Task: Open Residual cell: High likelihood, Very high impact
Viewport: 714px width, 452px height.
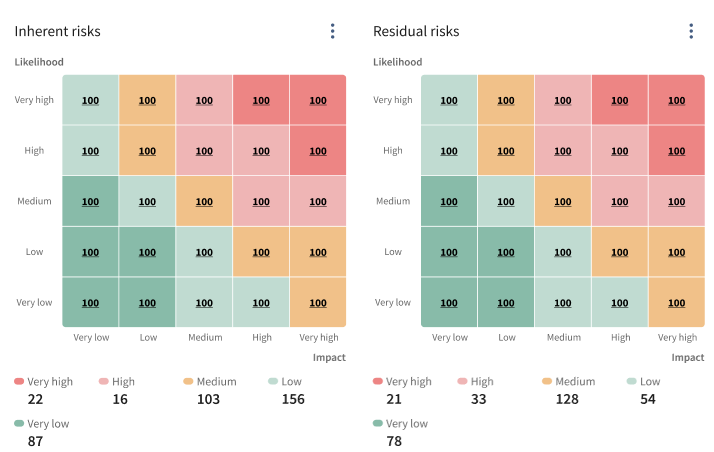Action: [x=677, y=151]
